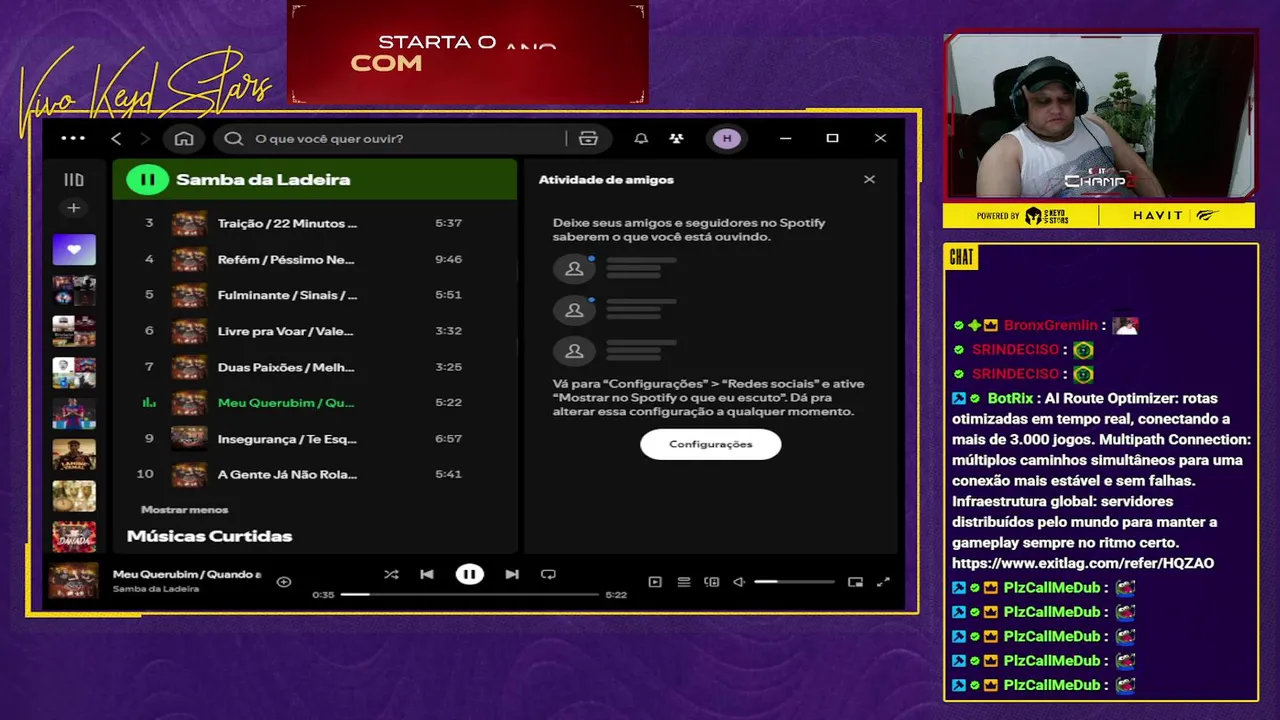Open the "Músicas Curtidas" section heading
This screenshot has width=1280, height=720.
pyautogui.click(x=209, y=536)
